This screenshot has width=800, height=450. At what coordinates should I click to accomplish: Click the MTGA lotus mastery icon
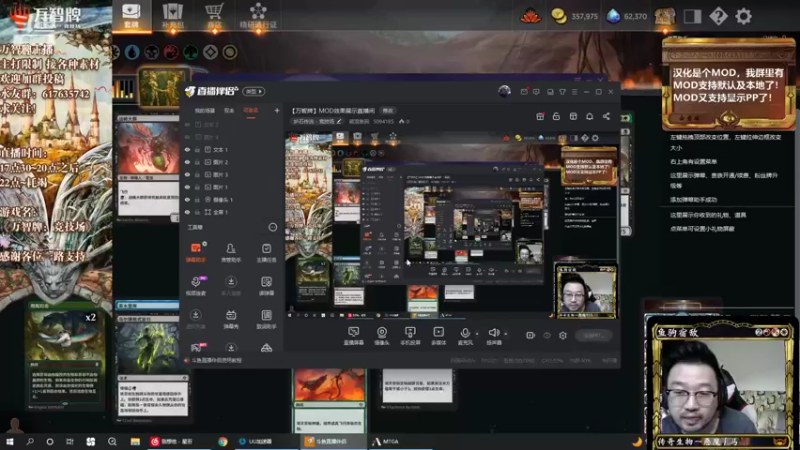pyautogui.click(x=531, y=16)
